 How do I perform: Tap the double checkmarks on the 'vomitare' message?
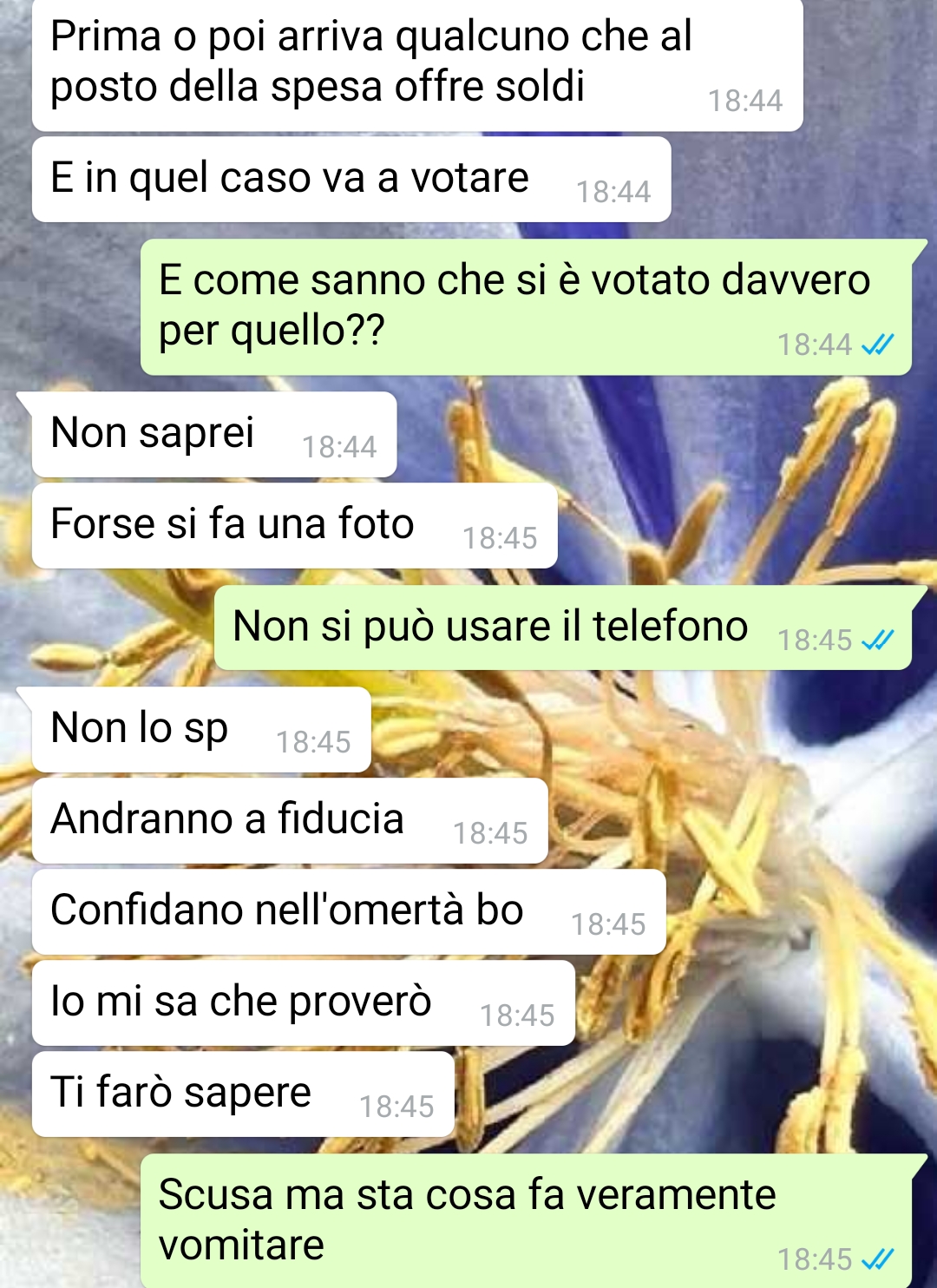tap(877, 1259)
